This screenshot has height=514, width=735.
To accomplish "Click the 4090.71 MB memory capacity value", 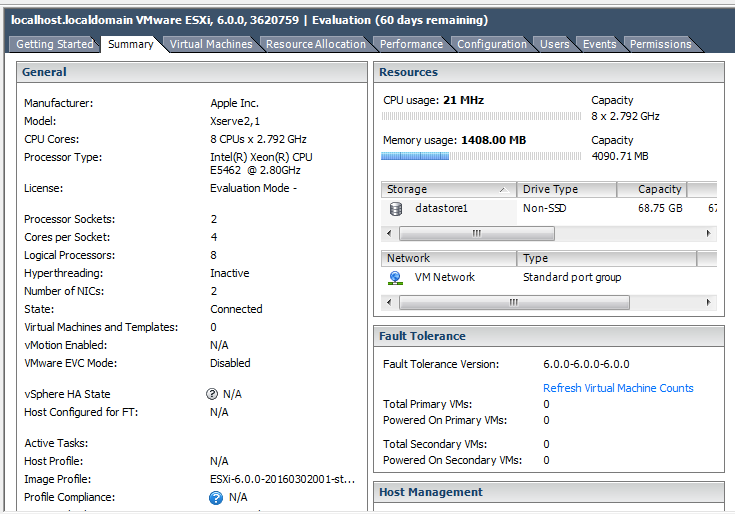I will (x=620, y=156).
